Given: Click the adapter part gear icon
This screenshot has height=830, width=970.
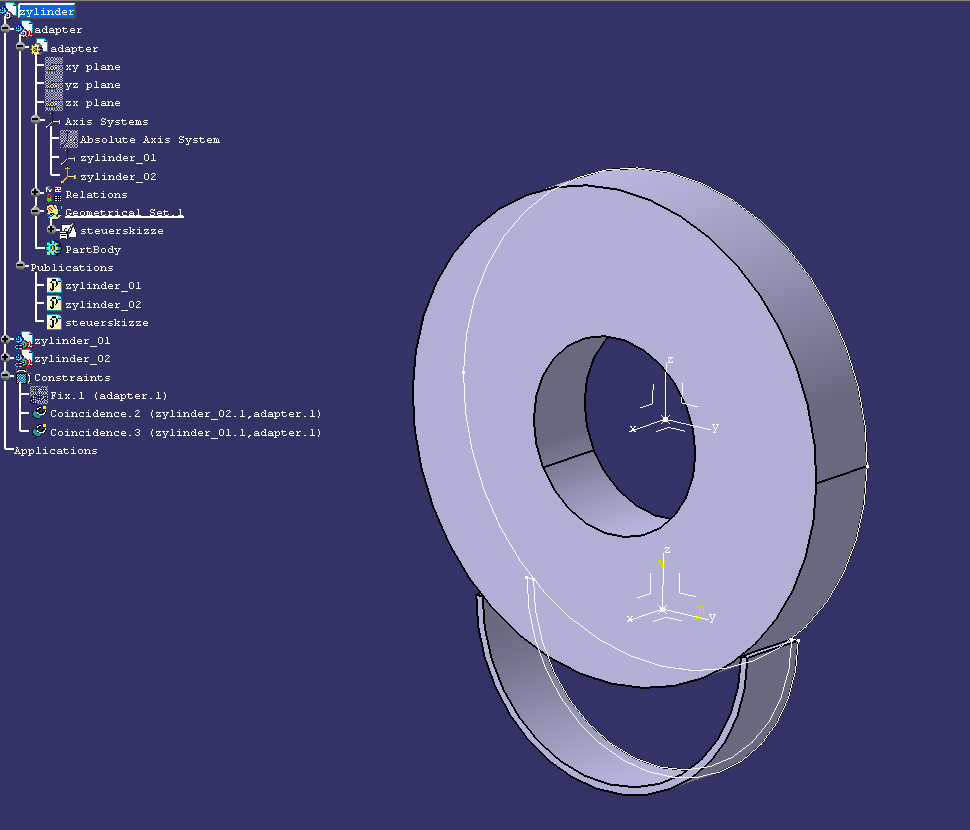Looking at the screenshot, I should click(x=39, y=48).
